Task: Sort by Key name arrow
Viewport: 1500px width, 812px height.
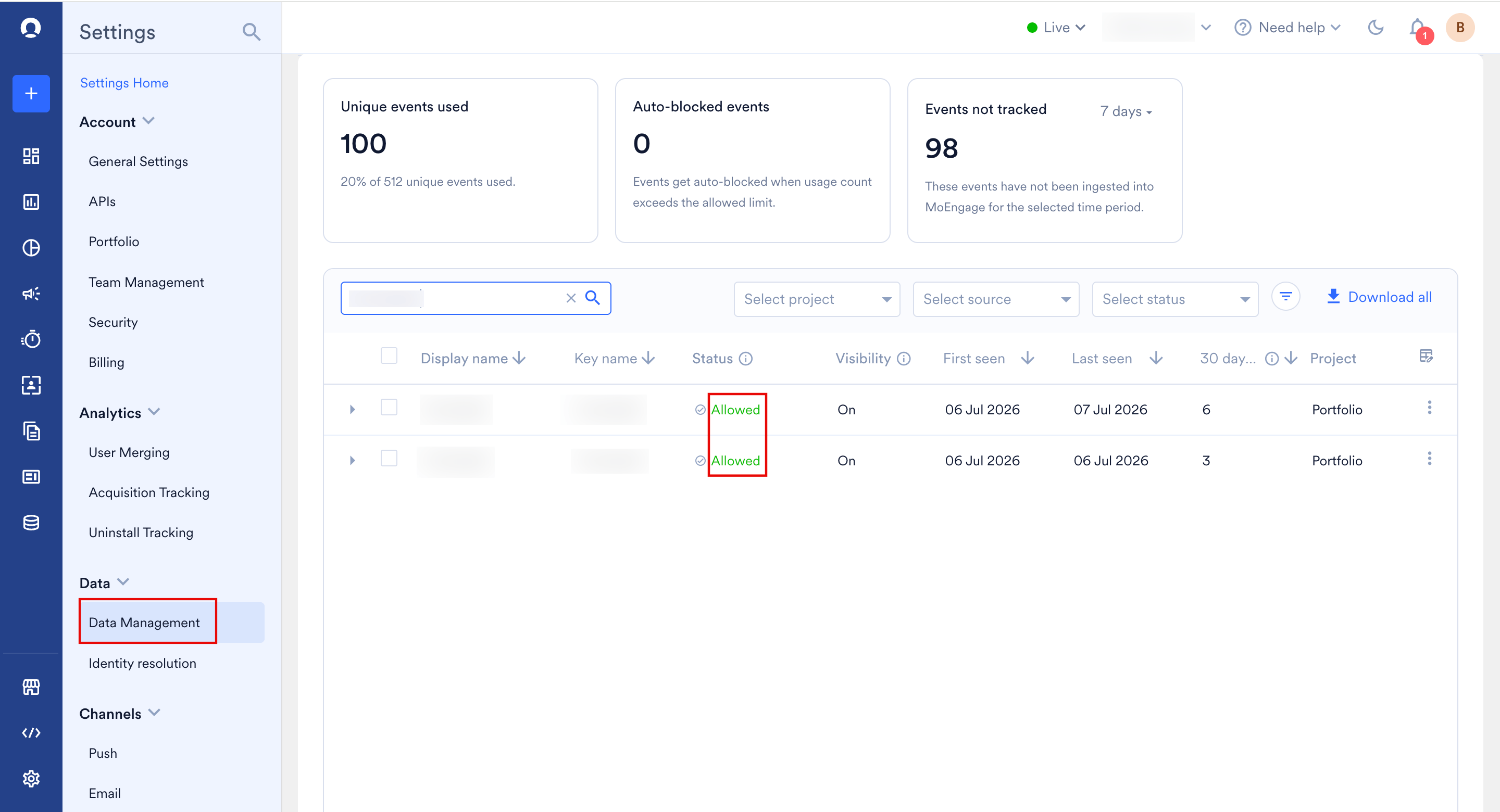Action: (648, 358)
